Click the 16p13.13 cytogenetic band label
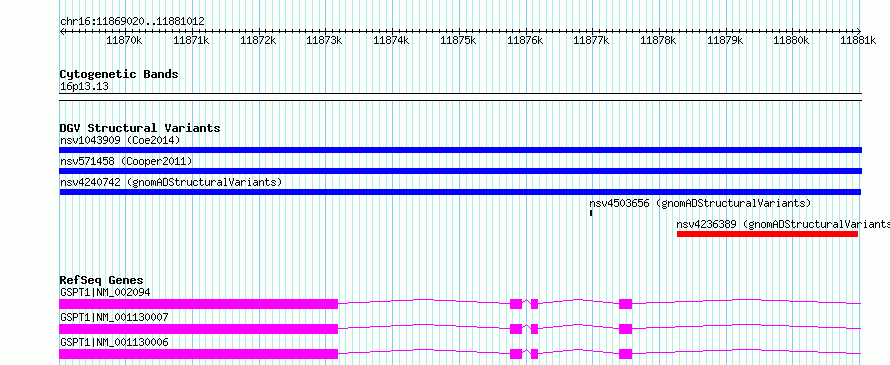Screen dimensions: 890x365 84,87
